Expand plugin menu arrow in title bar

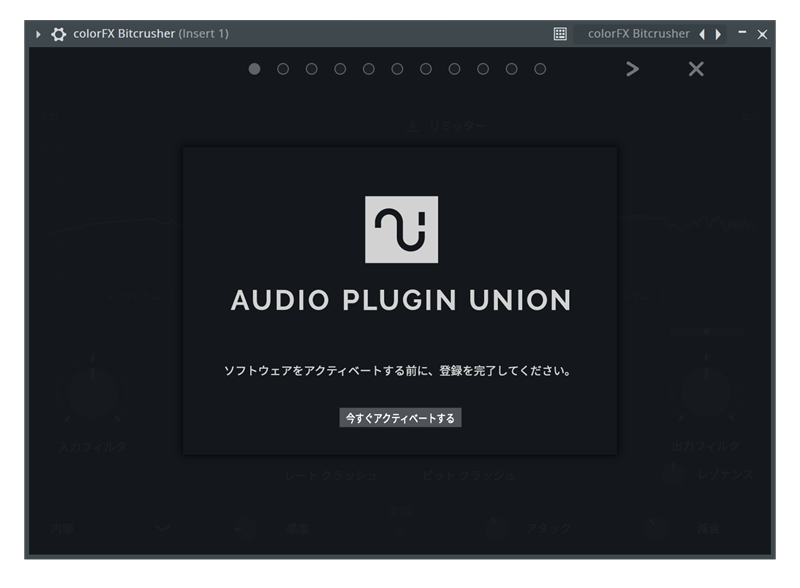[38, 34]
